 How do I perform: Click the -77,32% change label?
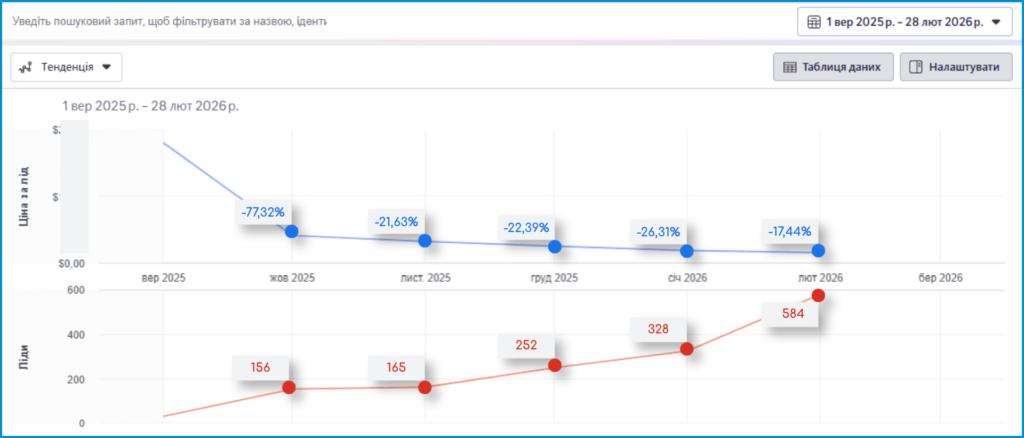click(263, 212)
